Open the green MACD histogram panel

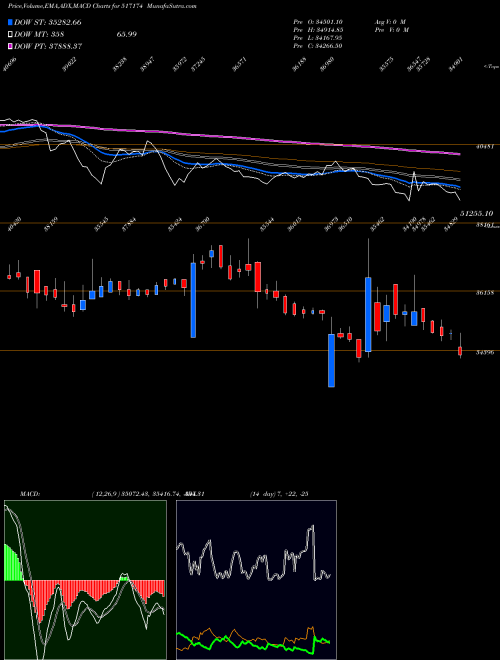point(85,580)
